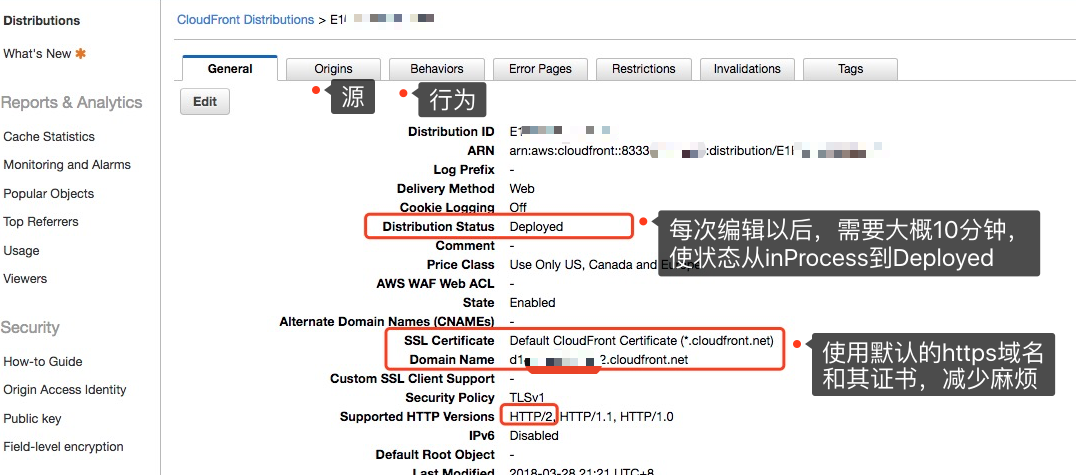
Task: Click the TLSv1 security policy value
Action: 526,397
